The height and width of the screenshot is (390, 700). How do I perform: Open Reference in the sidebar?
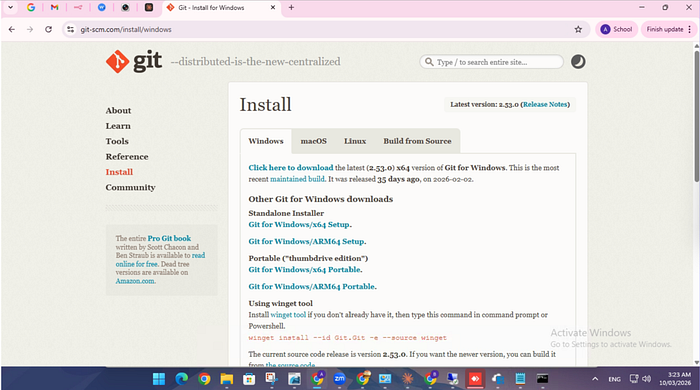point(127,157)
